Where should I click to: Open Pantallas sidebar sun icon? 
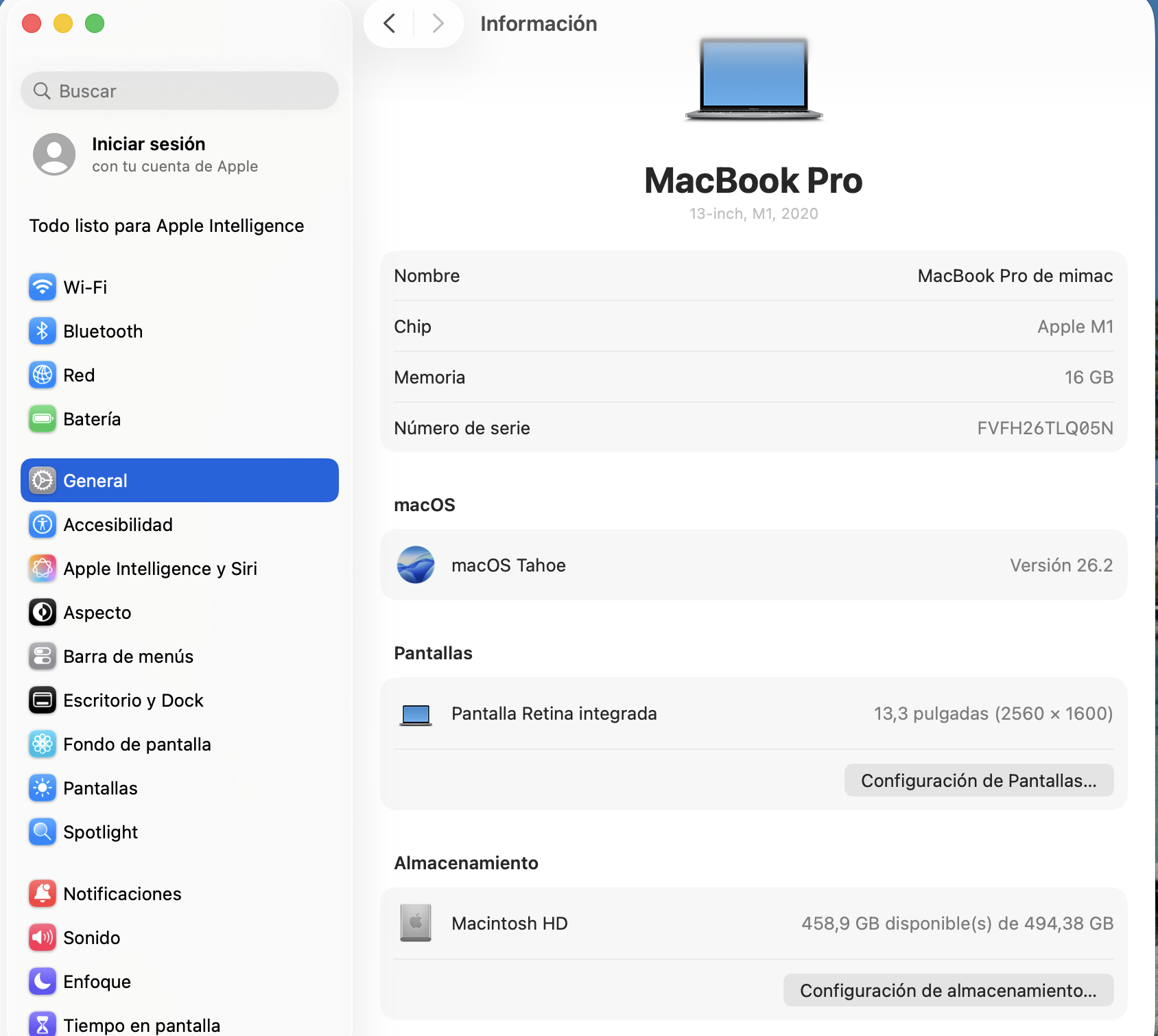click(x=43, y=788)
